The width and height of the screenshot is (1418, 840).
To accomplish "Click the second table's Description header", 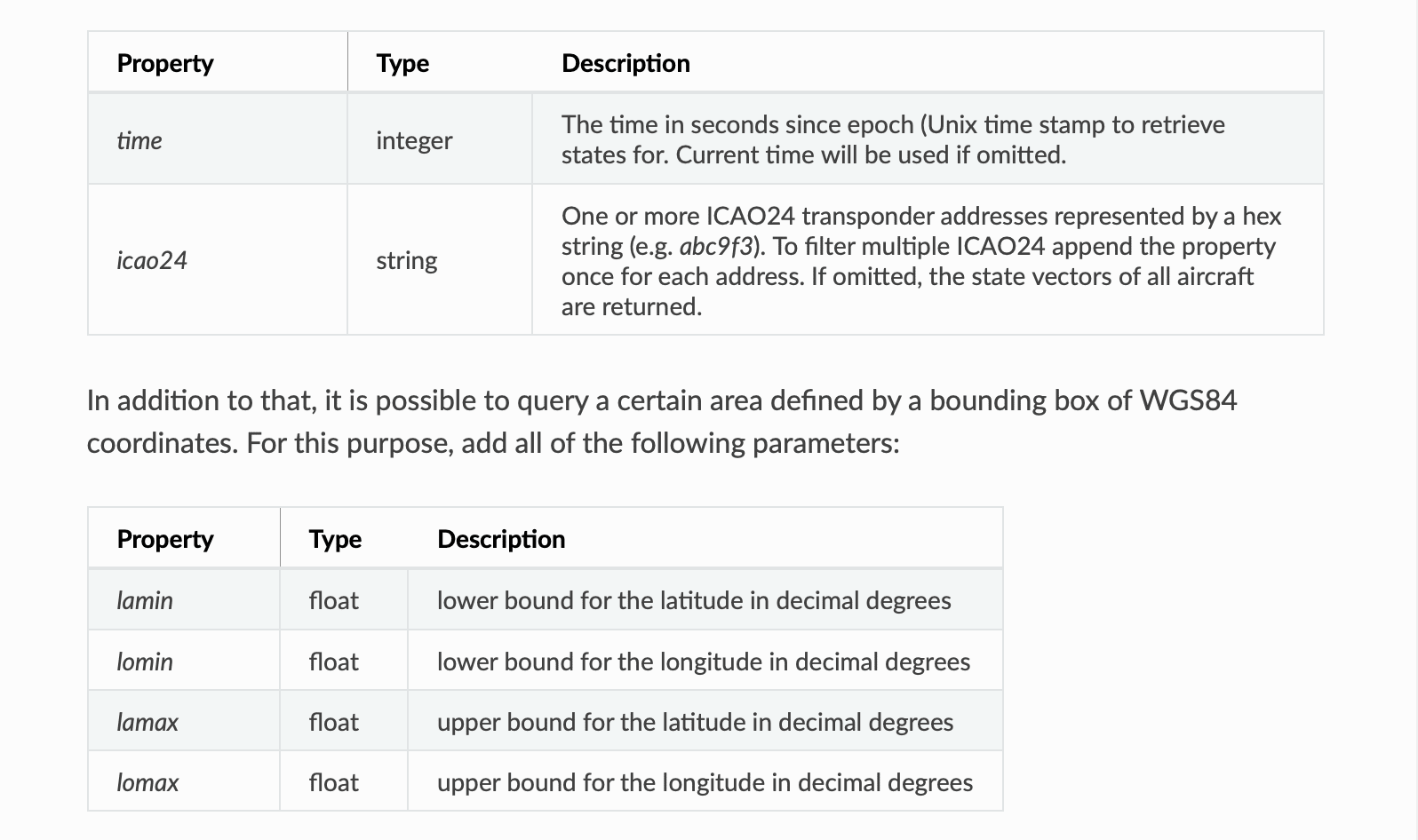I will coord(501,539).
